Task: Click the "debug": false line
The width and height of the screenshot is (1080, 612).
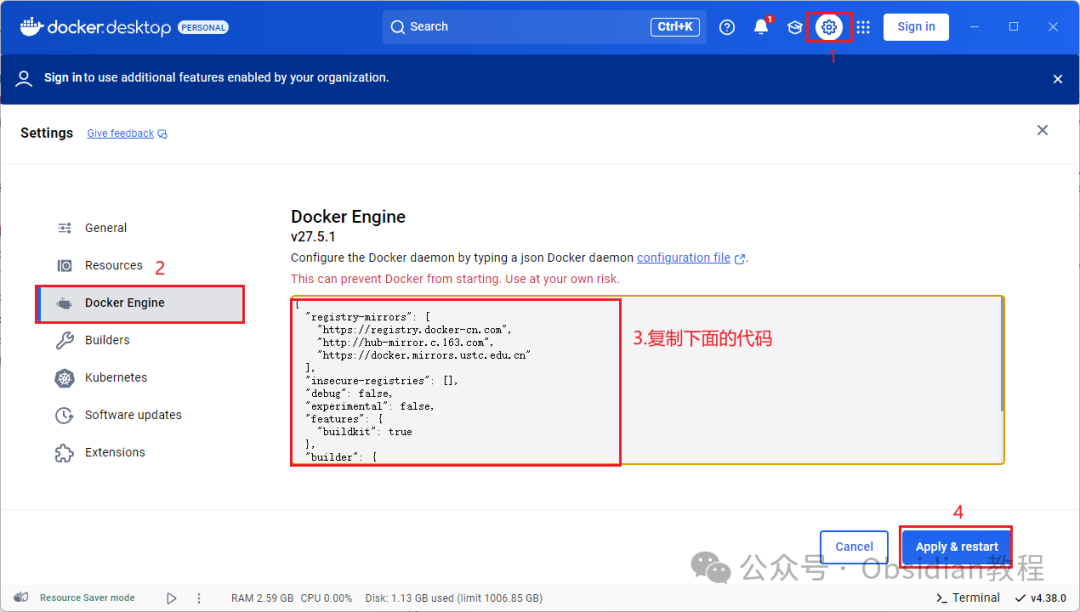Action: point(349,394)
